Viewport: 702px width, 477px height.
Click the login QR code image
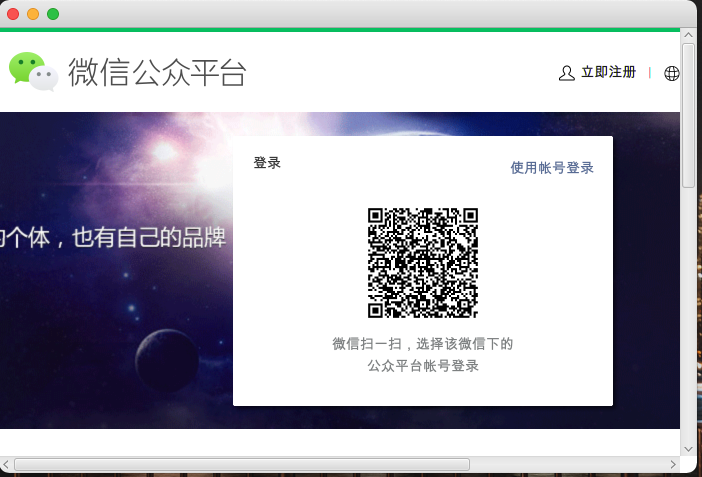423,263
